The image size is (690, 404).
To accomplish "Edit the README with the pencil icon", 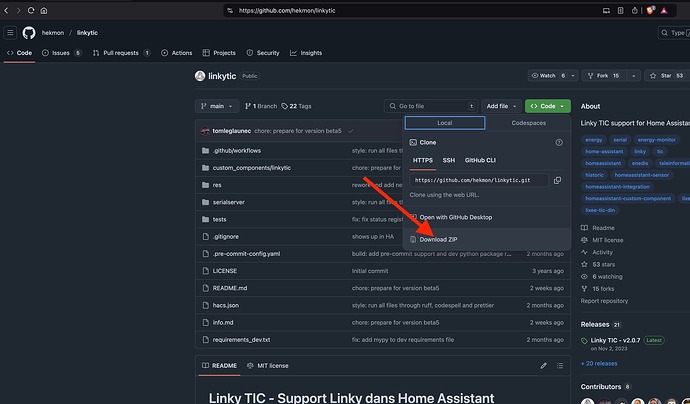I will pos(543,366).
